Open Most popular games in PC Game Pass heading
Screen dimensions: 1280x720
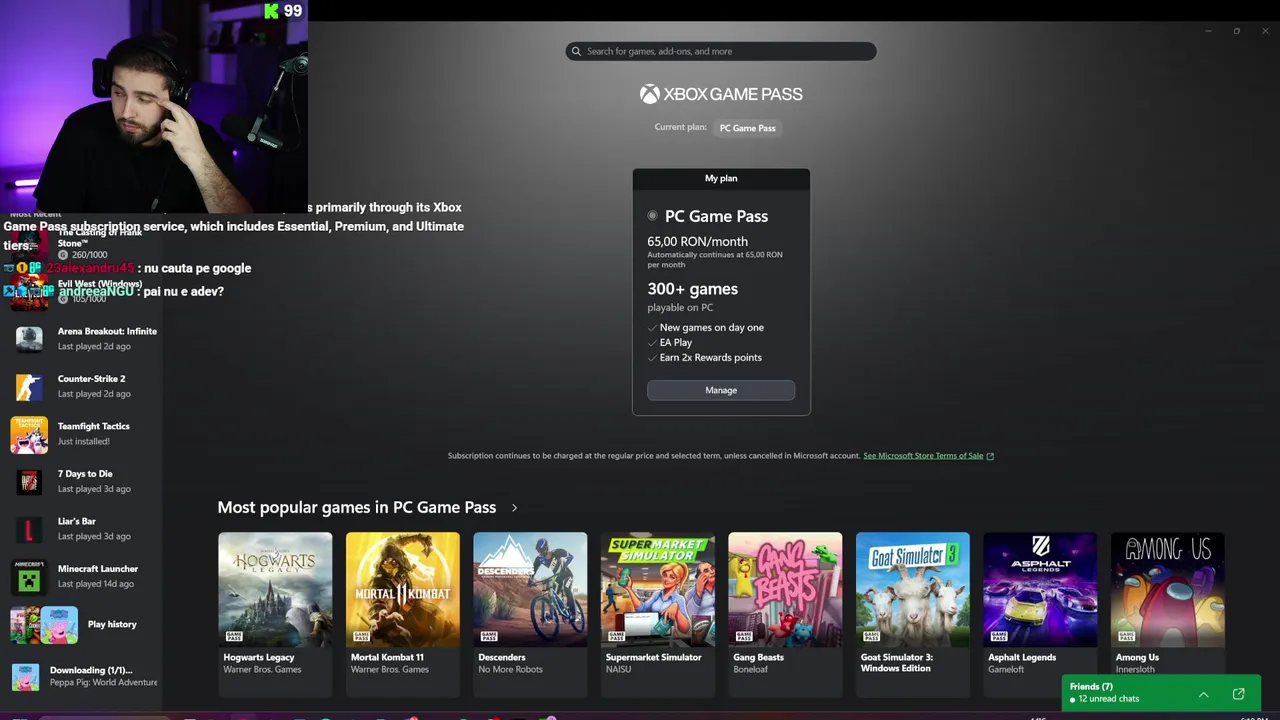357,507
